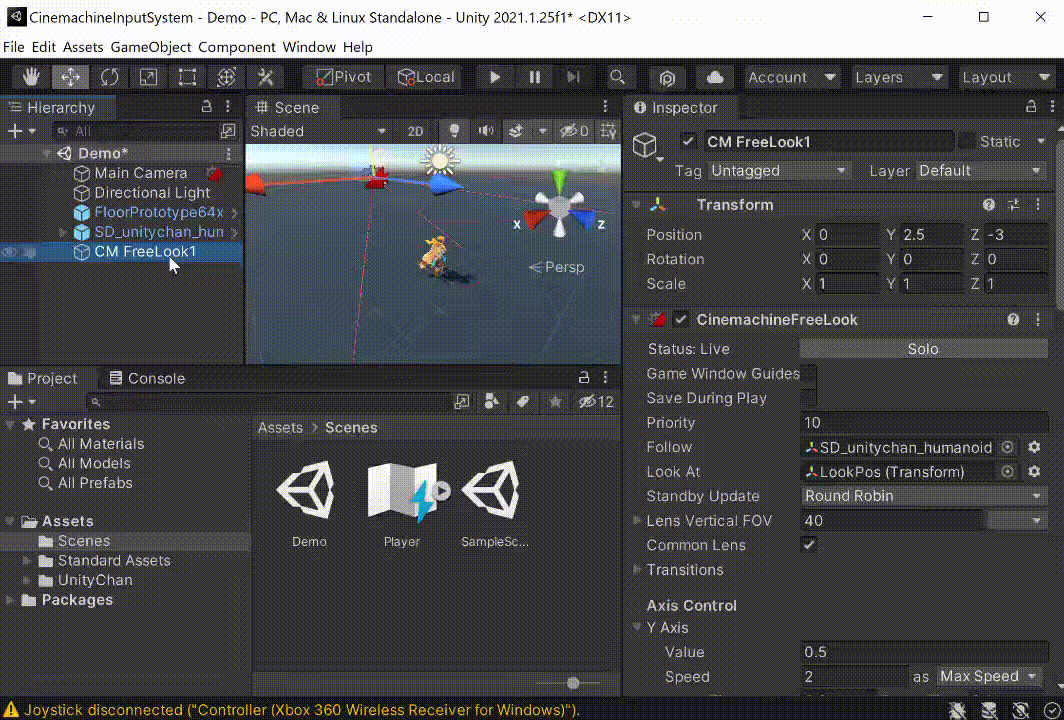Toggle scene audio speaker icon
Image resolution: width=1064 pixels, height=720 pixels.
(485, 131)
